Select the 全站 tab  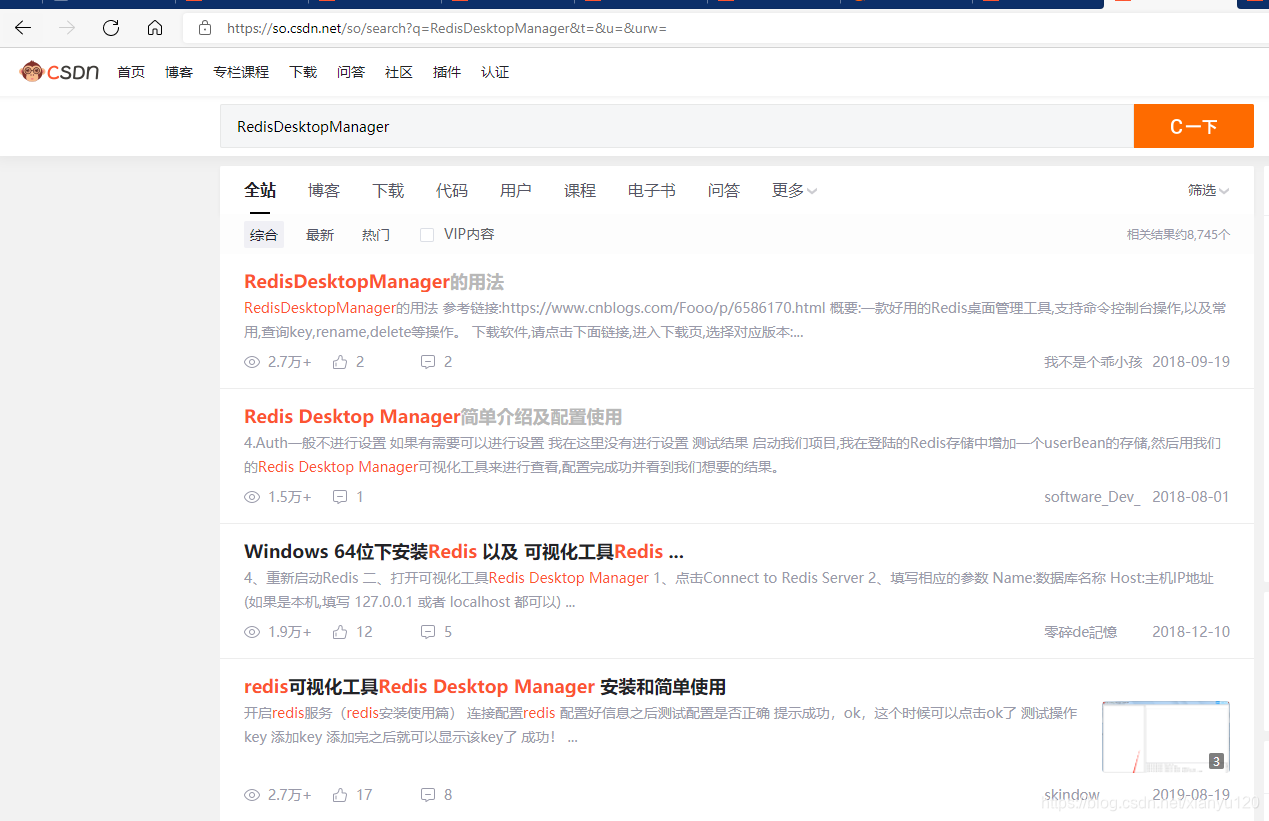(260, 190)
